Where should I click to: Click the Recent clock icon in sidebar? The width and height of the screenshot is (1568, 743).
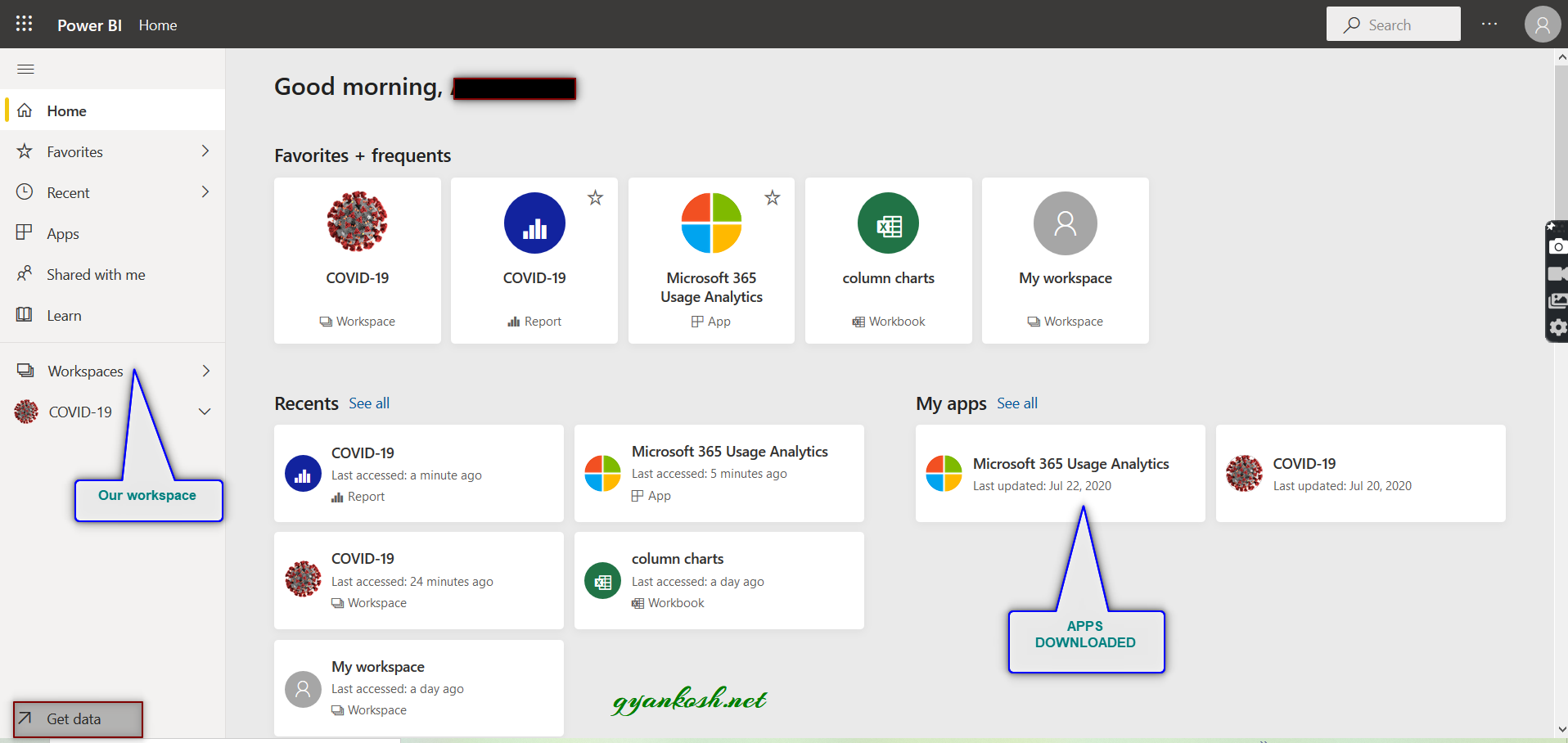pyautogui.click(x=25, y=191)
